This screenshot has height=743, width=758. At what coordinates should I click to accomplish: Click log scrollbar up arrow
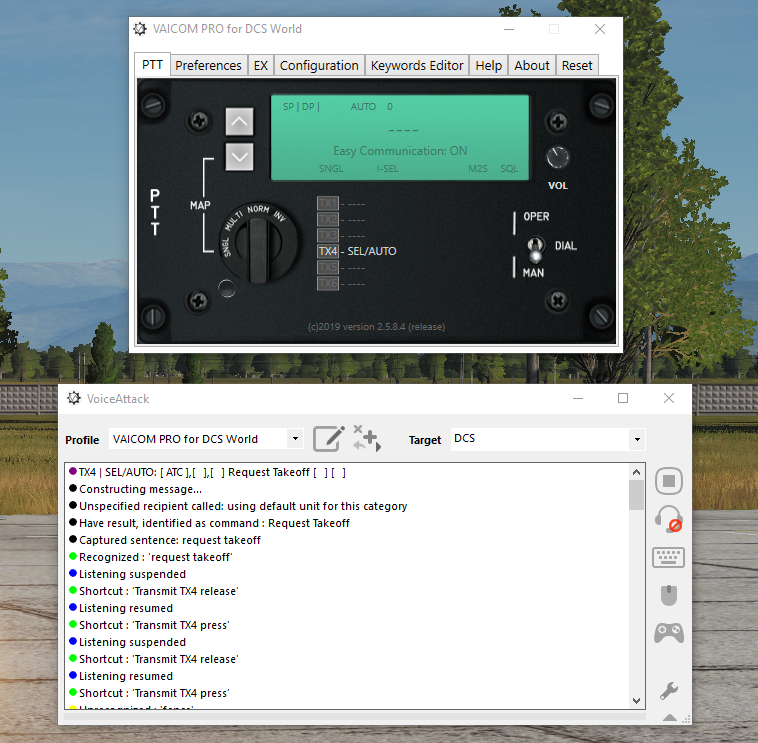[x=637, y=472]
